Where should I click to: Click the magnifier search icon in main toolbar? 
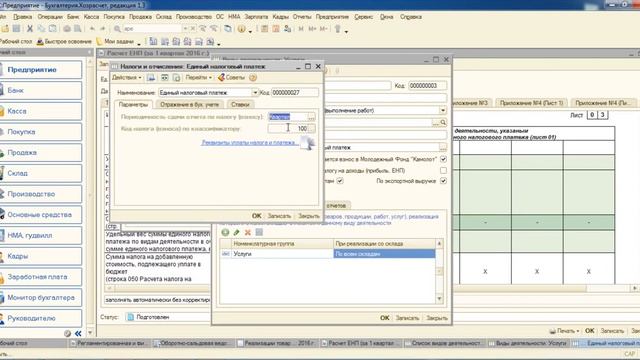[117, 29]
